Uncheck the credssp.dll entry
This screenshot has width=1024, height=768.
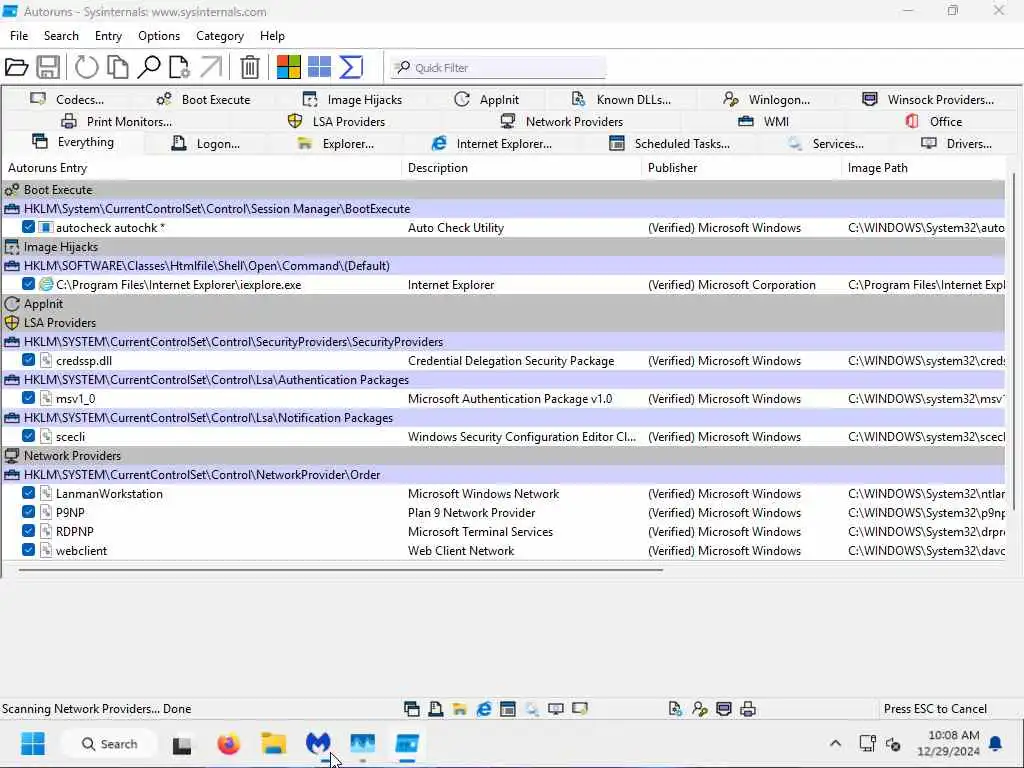[x=28, y=360]
